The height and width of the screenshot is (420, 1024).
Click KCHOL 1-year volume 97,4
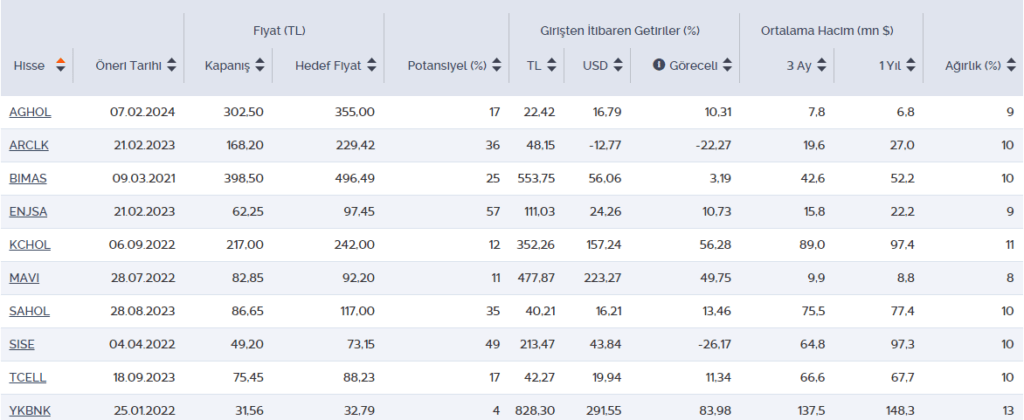coord(903,245)
